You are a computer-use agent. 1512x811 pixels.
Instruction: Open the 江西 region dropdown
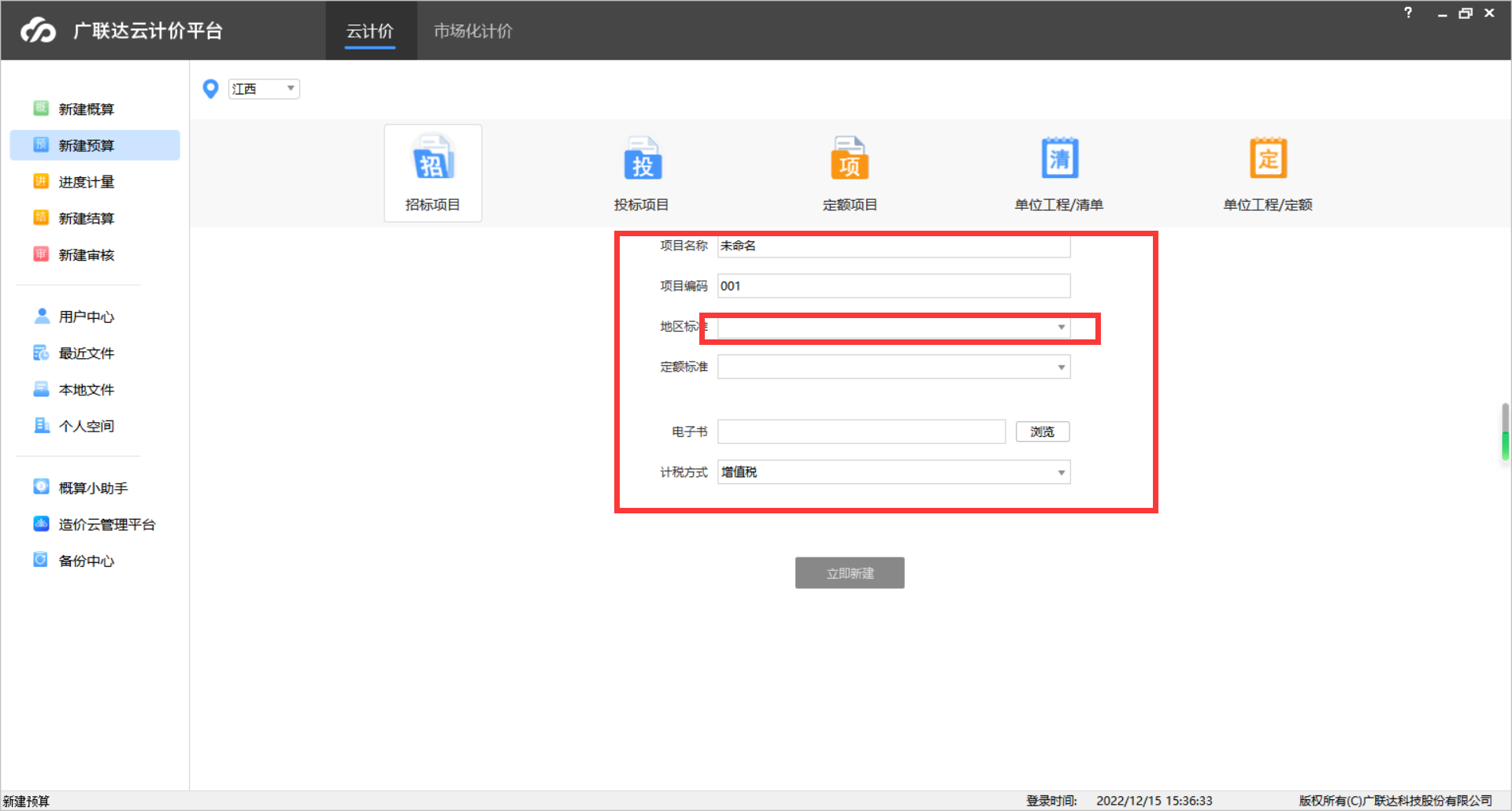264,89
